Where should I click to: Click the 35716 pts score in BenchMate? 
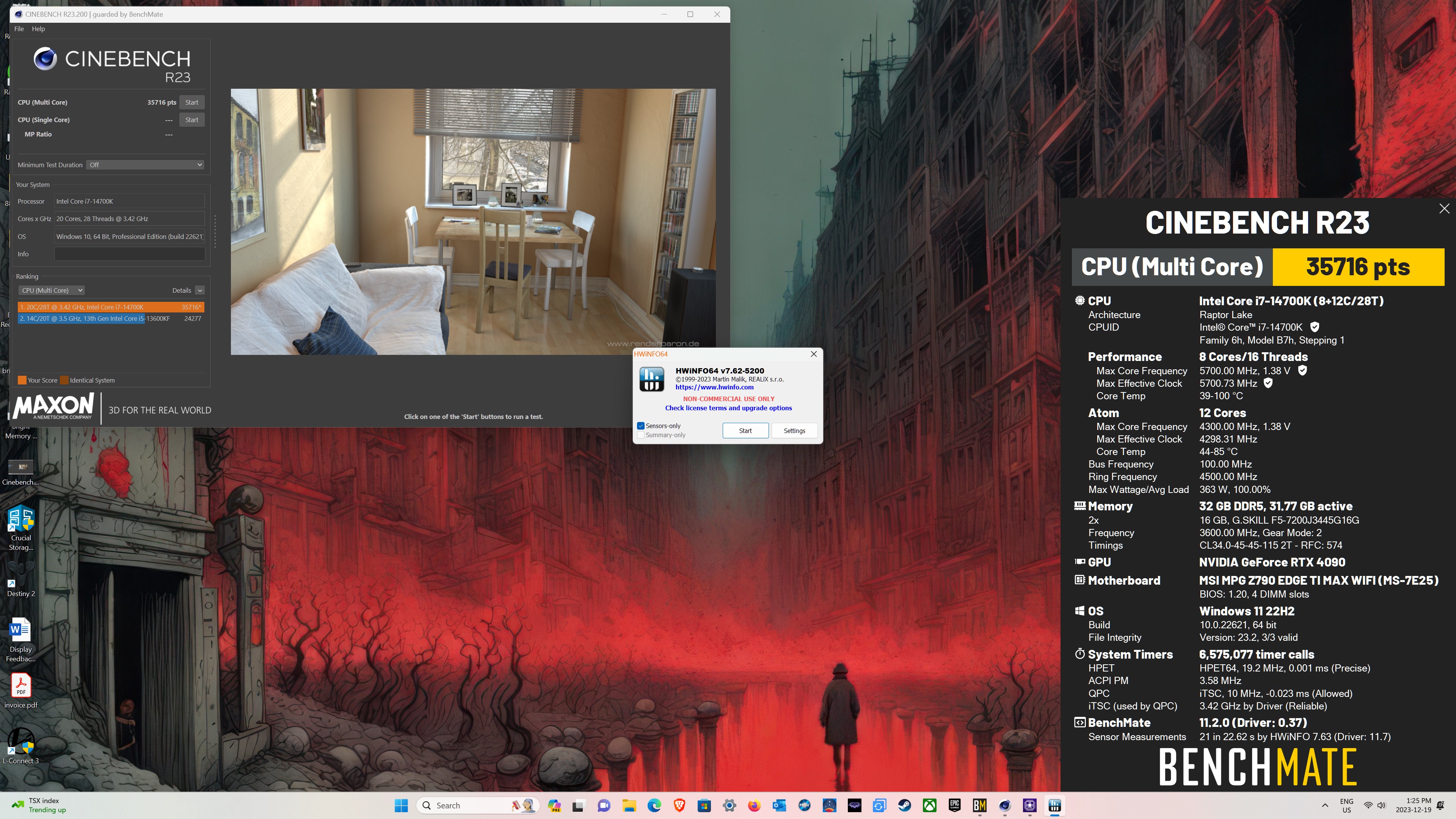coord(1358,267)
